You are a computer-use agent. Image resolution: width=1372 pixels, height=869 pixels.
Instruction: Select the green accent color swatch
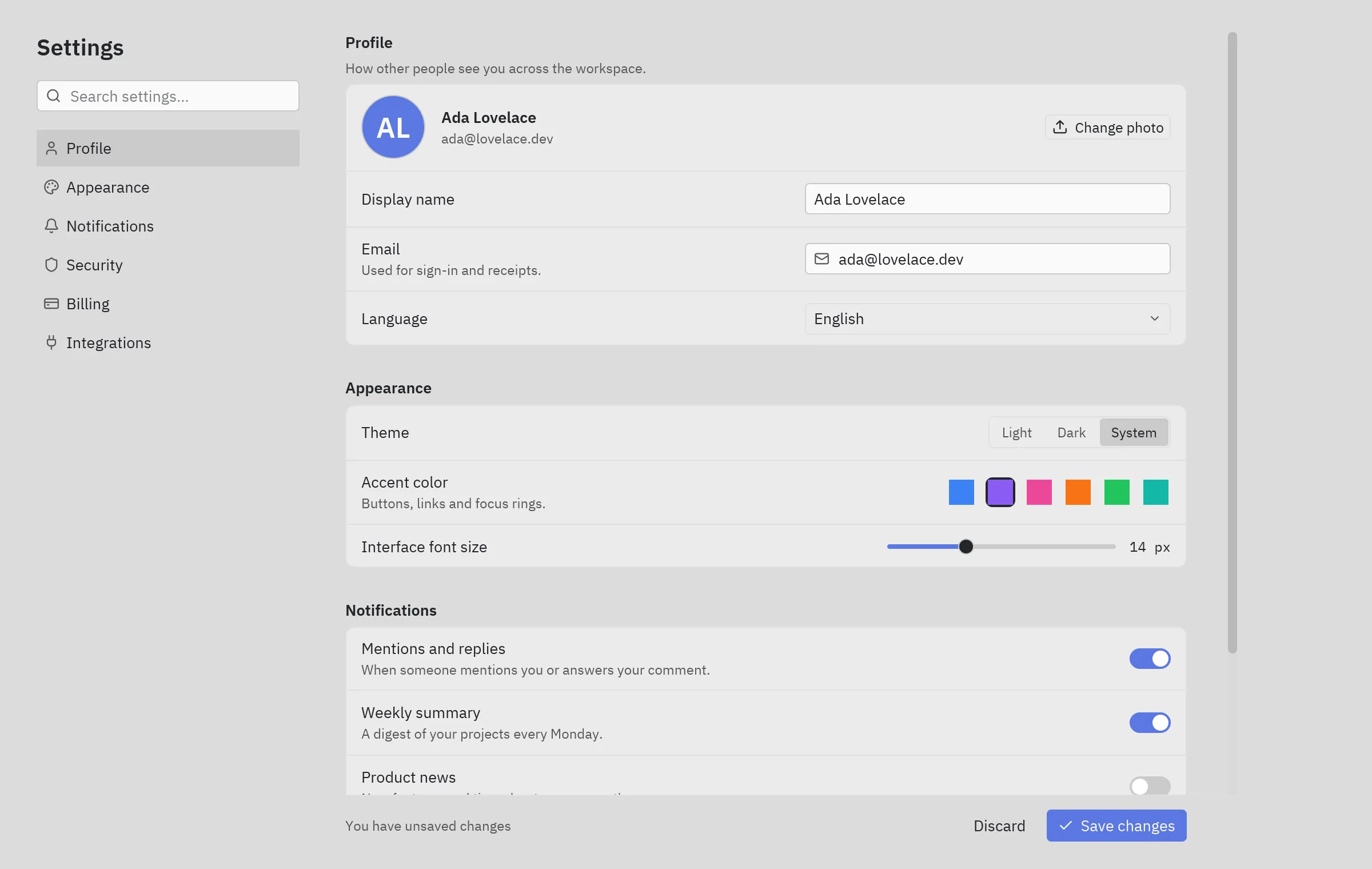click(1117, 492)
